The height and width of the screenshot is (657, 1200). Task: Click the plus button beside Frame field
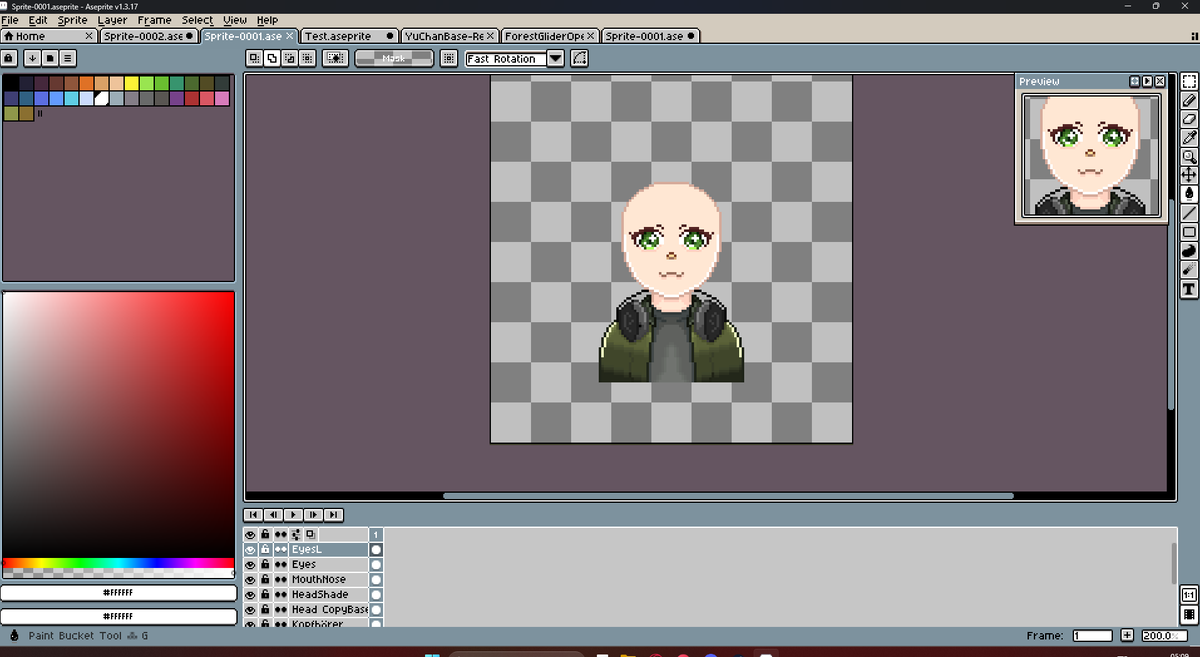[x=1127, y=636]
